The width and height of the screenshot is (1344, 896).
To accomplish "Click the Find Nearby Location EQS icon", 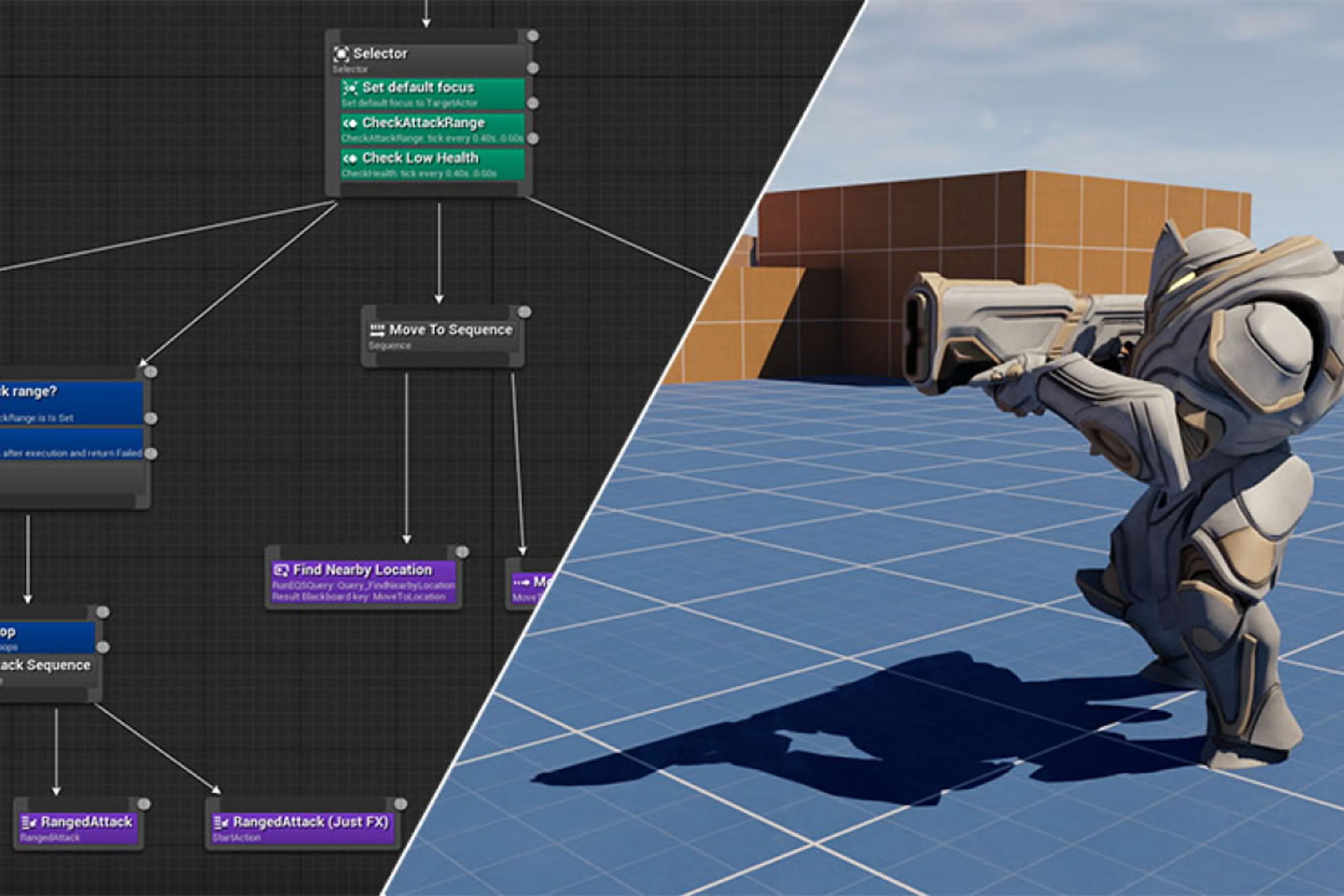I will click(x=281, y=570).
